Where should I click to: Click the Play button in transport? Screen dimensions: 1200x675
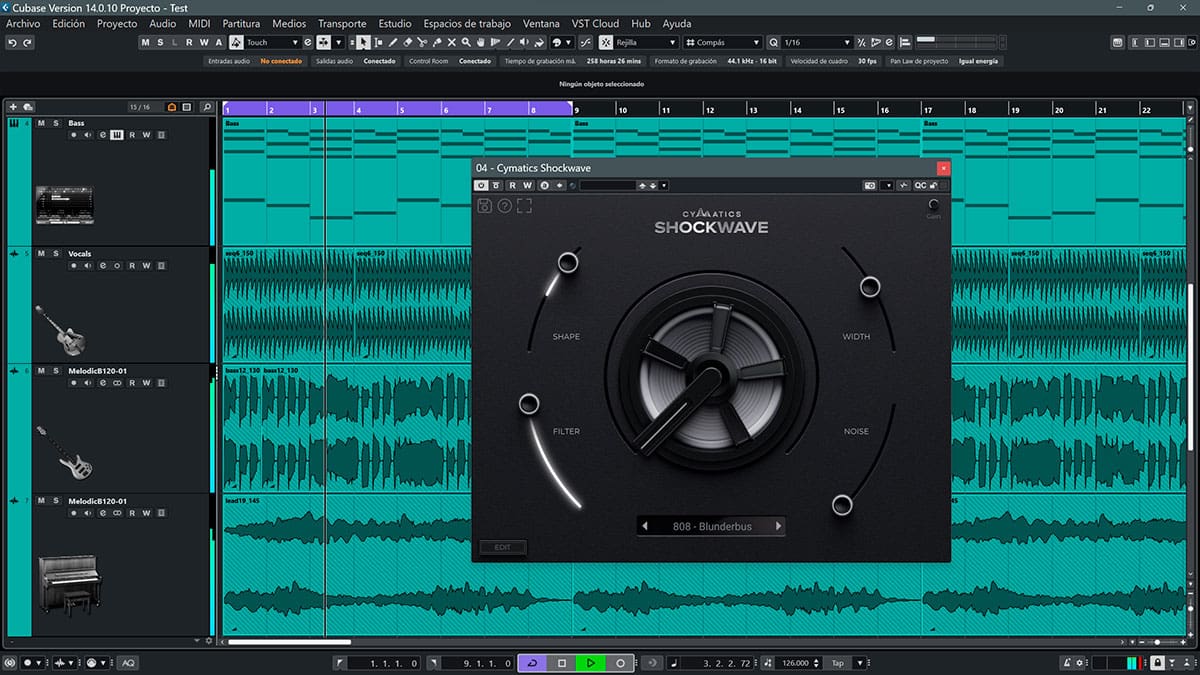591,663
